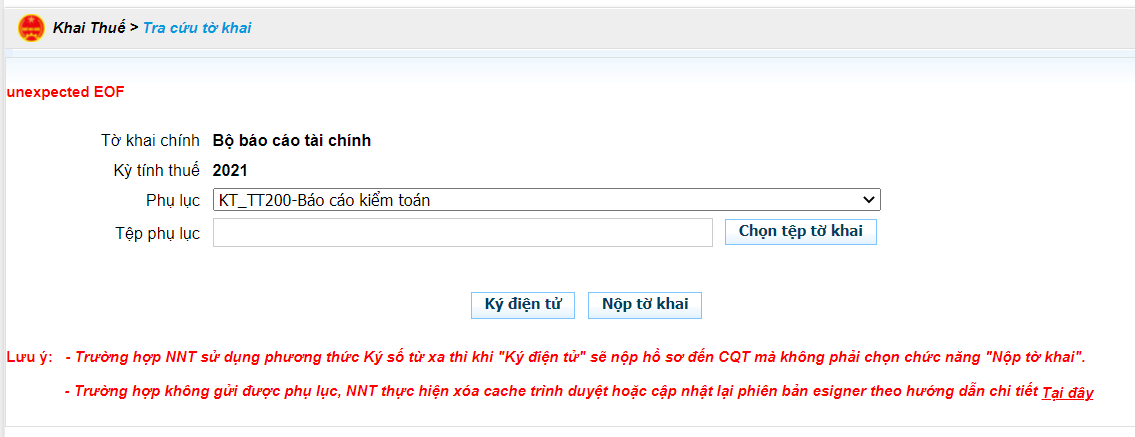The width and height of the screenshot is (1135, 437).
Task: Submit with the Nộp tờ khai button
Action: 645,305
